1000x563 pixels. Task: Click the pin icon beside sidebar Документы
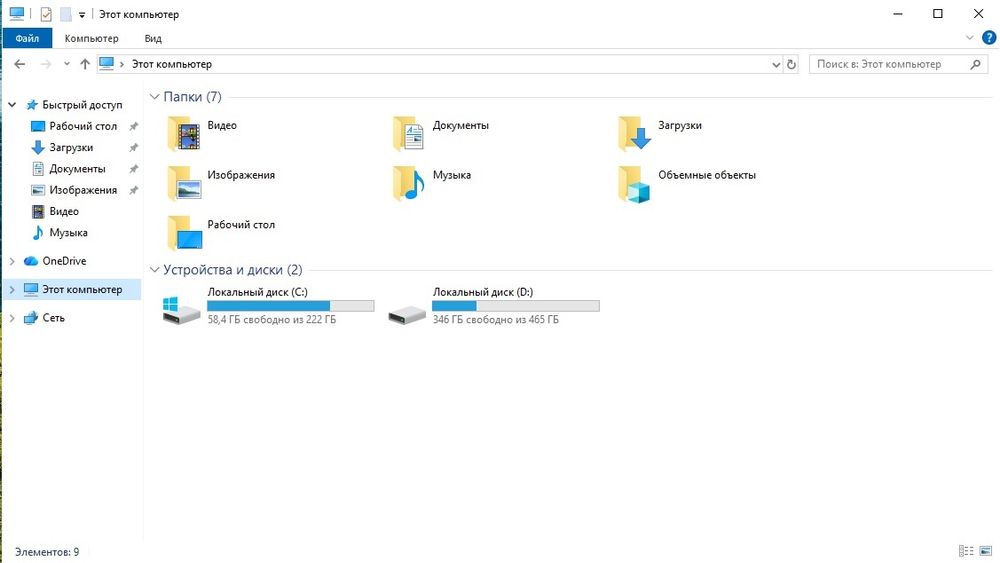[x=133, y=169]
